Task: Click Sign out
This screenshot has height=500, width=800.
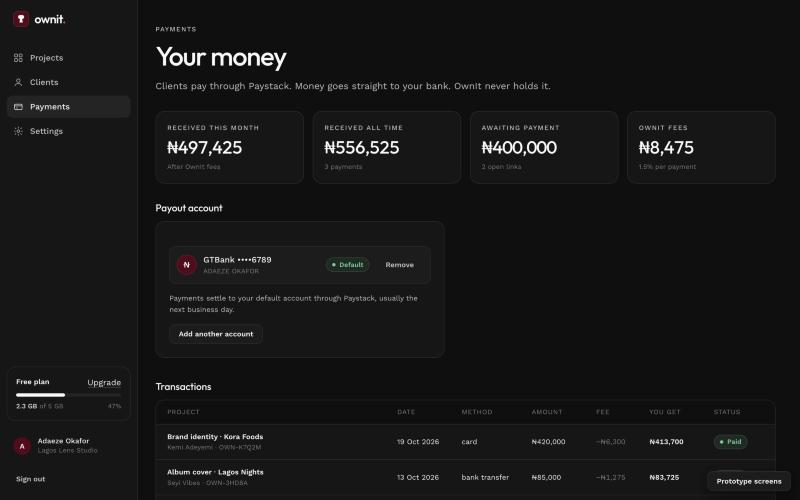Action: pyautogui.click(x=31, y=479)
